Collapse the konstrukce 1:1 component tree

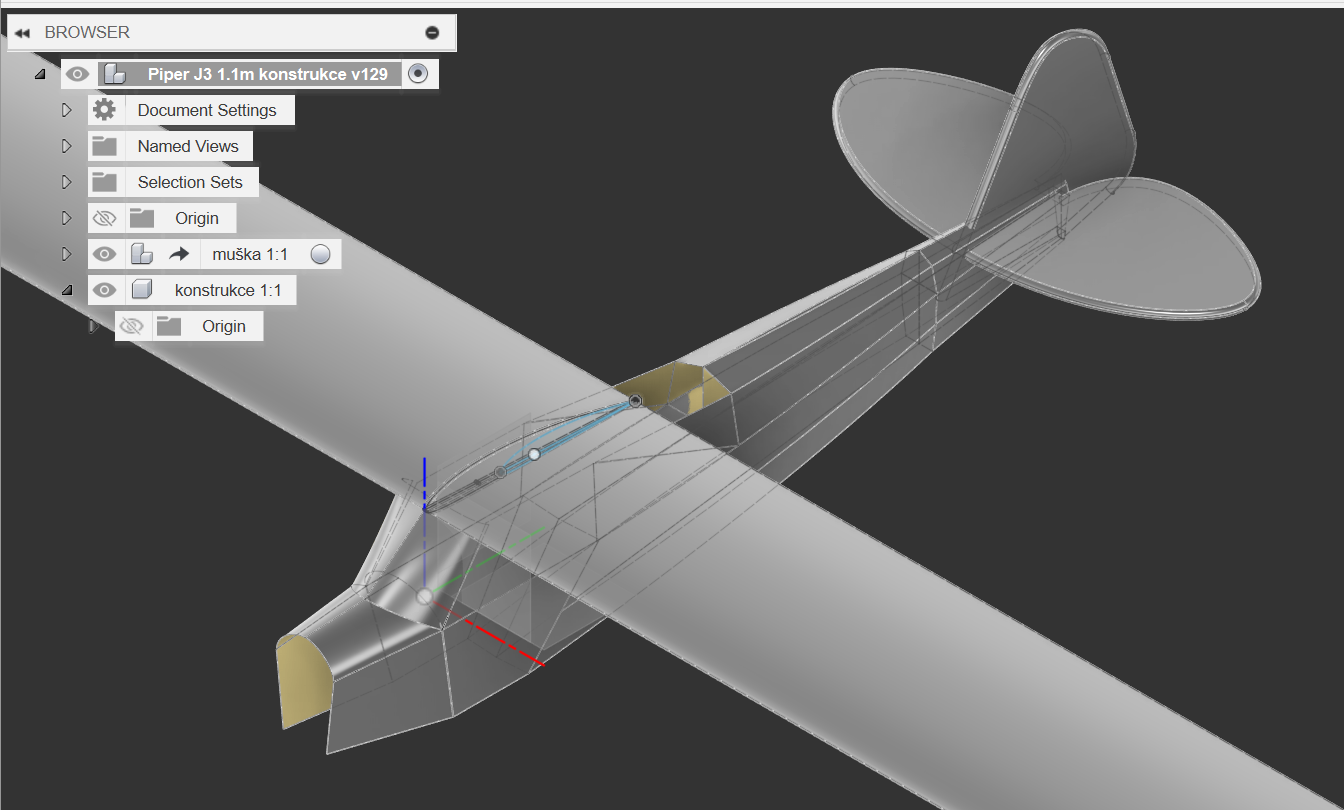67,291
